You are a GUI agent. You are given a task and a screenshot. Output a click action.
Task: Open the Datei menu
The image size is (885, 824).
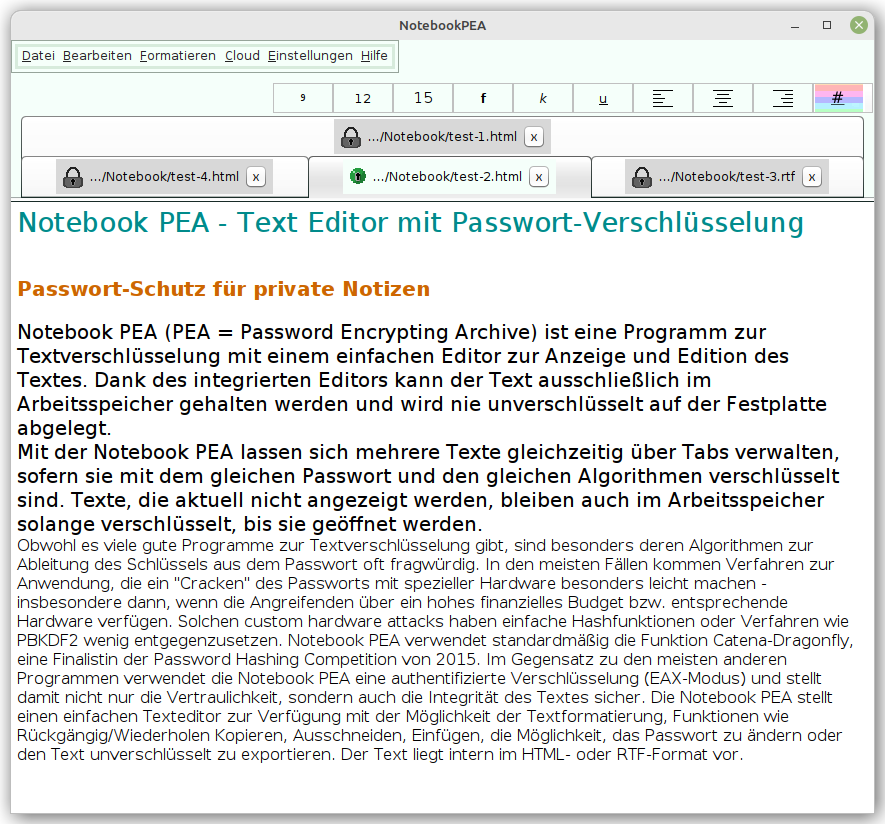point(37,55)
